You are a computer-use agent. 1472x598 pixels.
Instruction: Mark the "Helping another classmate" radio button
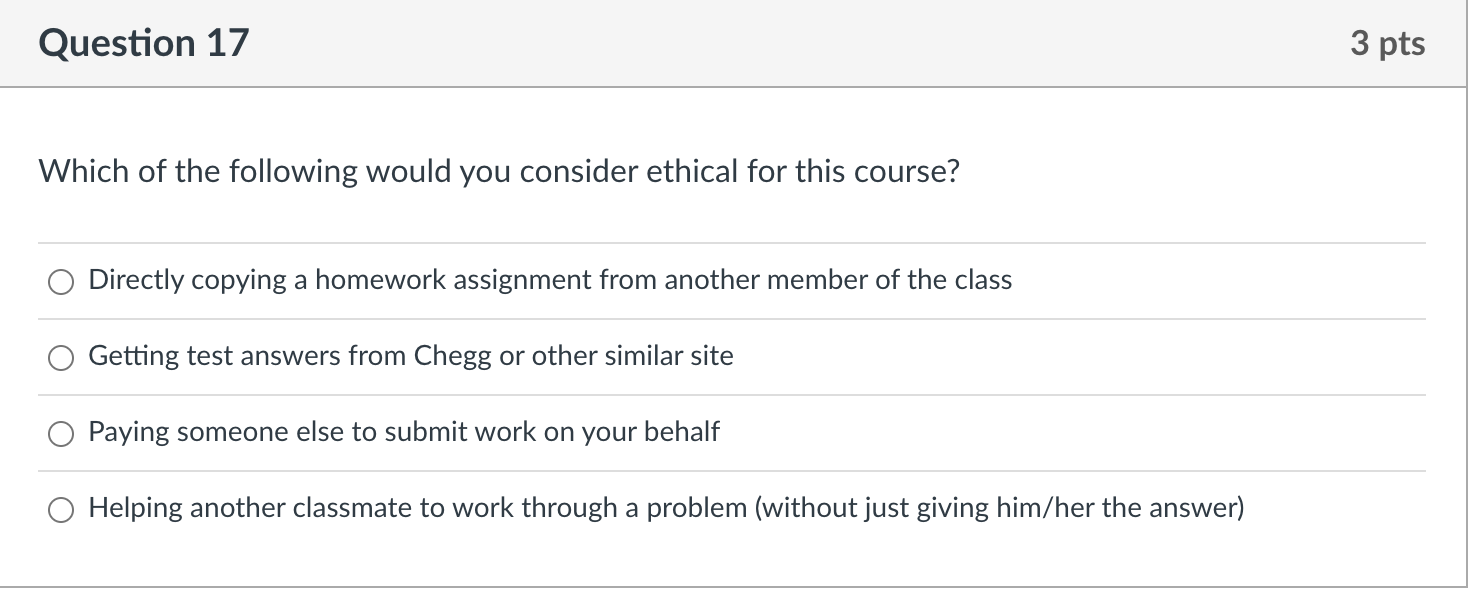[x=61, y=509]
